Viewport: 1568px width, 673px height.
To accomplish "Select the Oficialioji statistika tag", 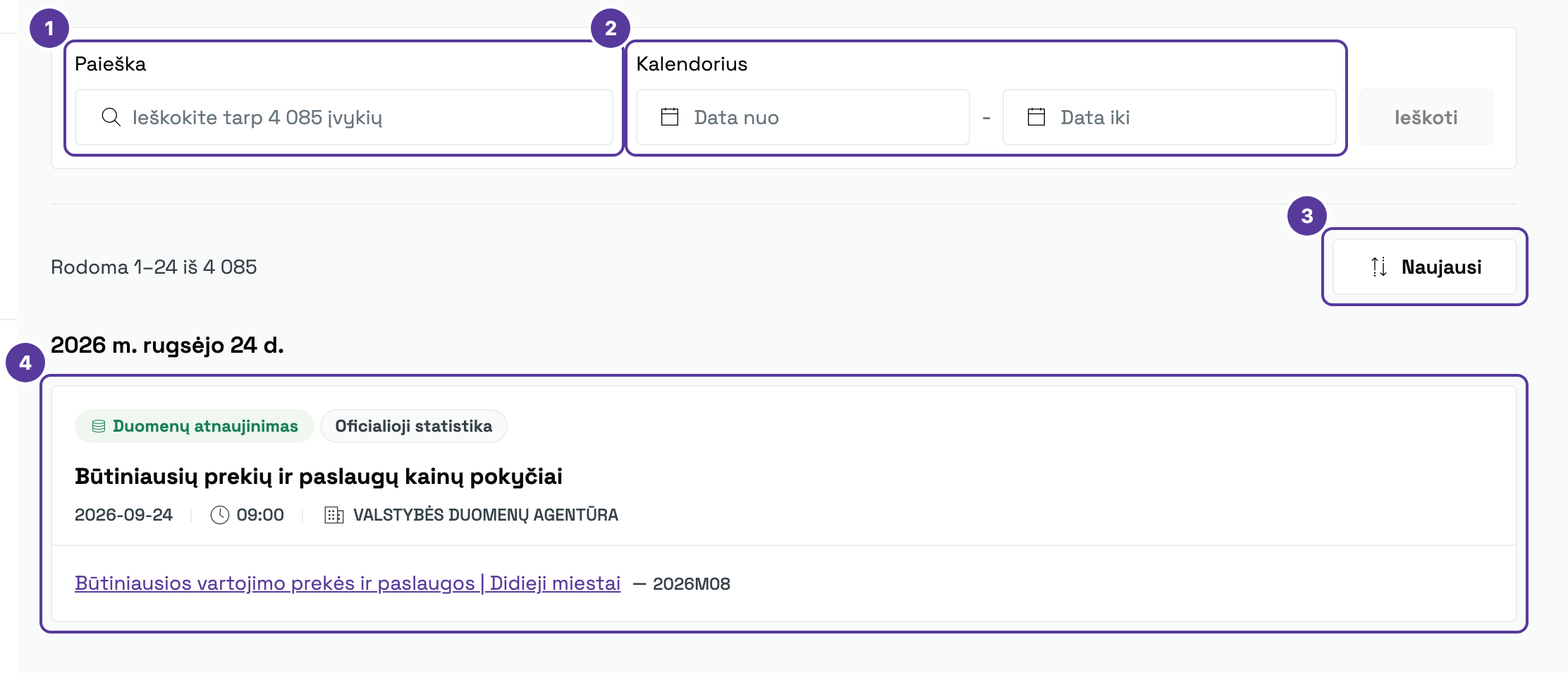I will 414,426.
